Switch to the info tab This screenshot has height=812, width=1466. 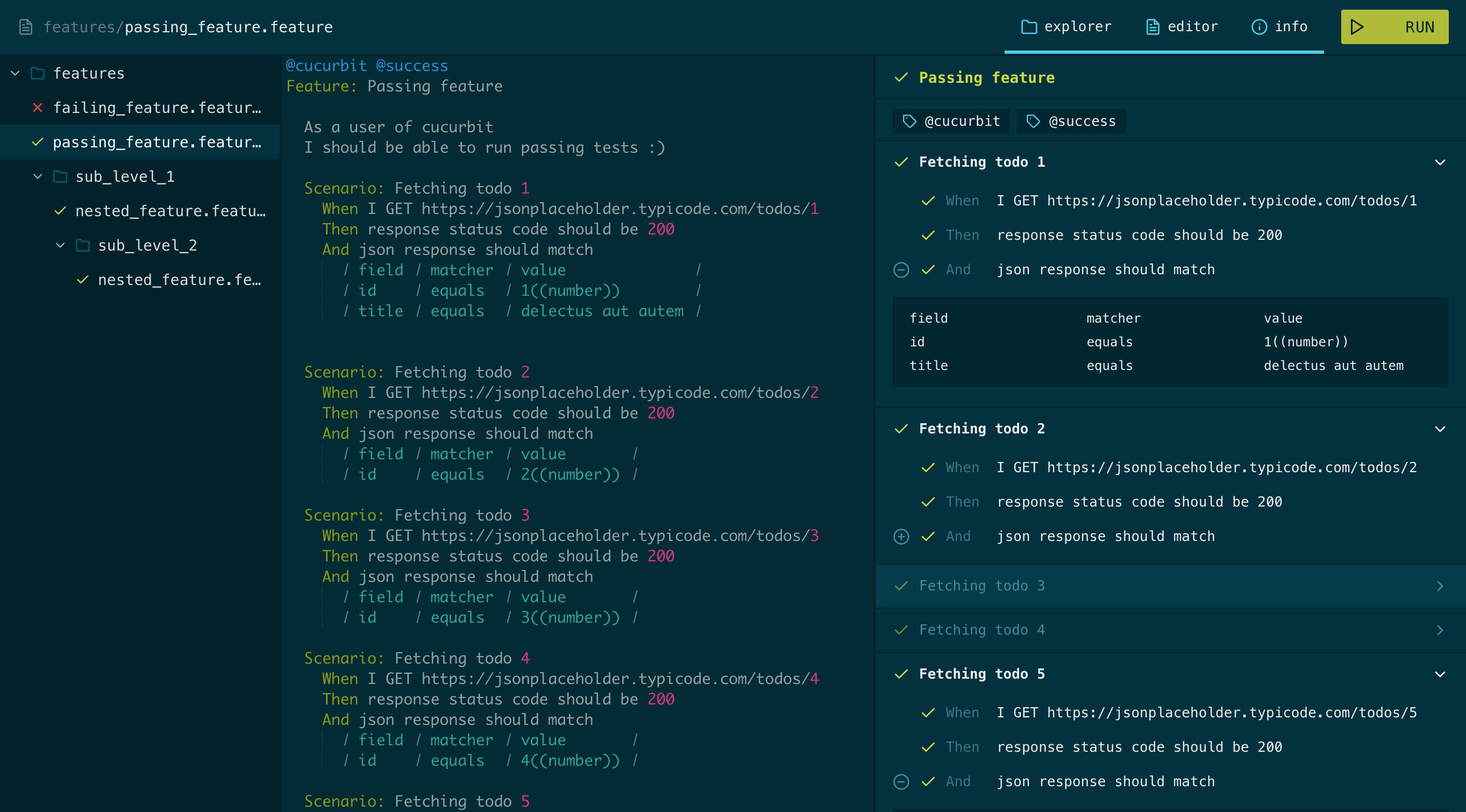click(x=1279, y=27)
